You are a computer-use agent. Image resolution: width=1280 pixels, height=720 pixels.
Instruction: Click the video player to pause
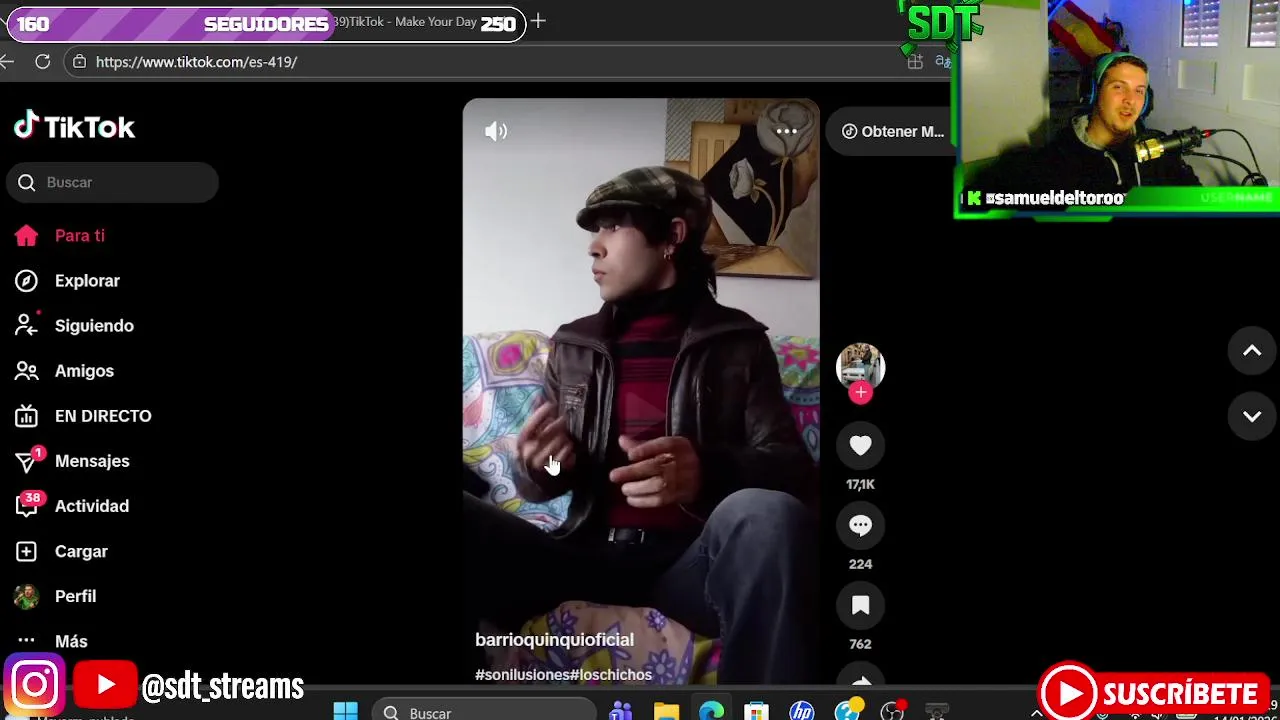(x=641, y=391)
